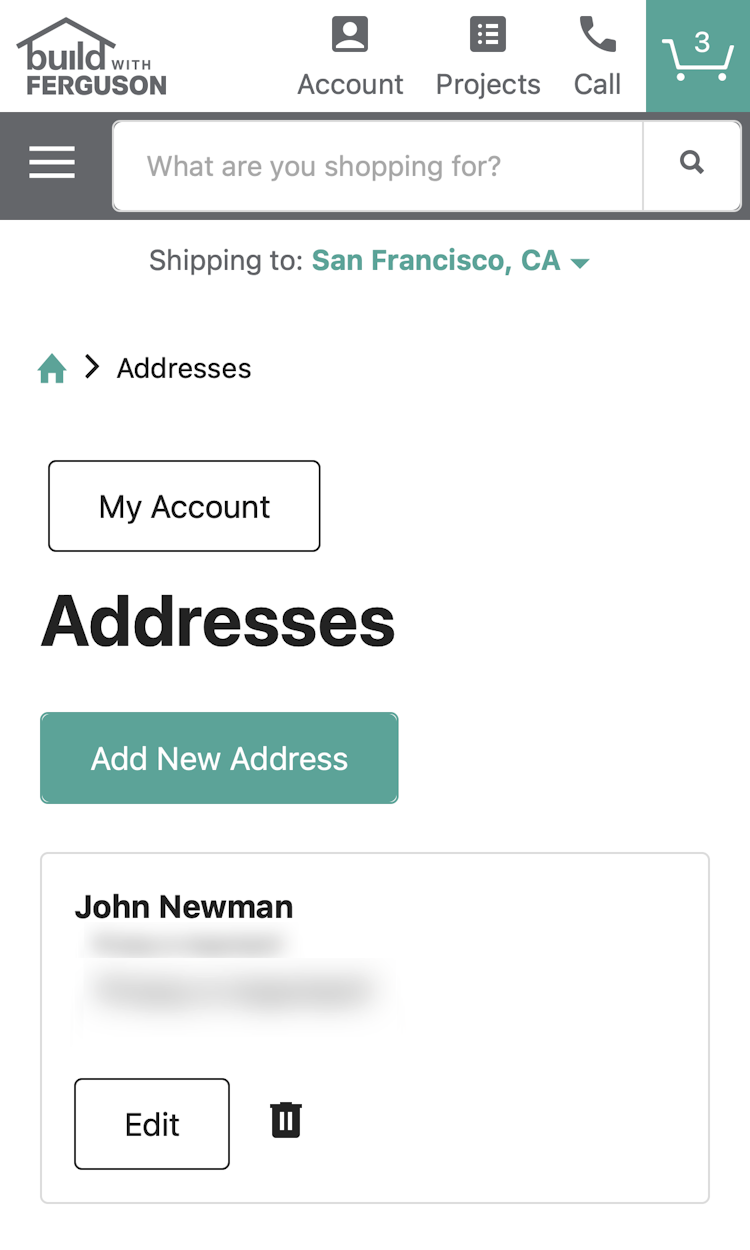The height and width of the screenshot is (1250, 750).
Task: Select the Addresses breadcrumb entry
Action: (183, 368)
